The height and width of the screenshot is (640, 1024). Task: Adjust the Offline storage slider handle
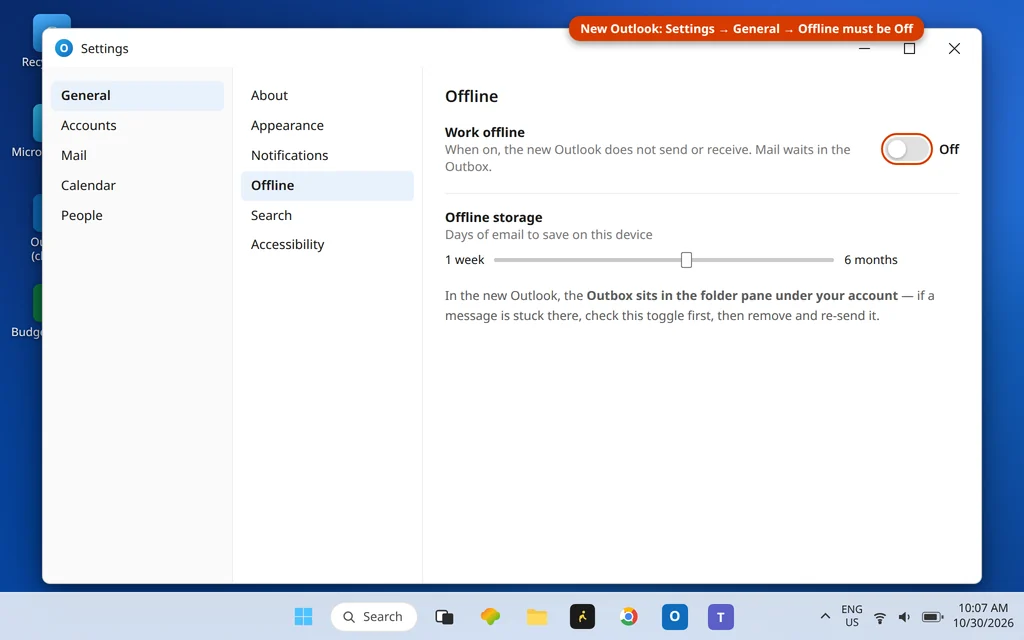[x=686, y=260]
